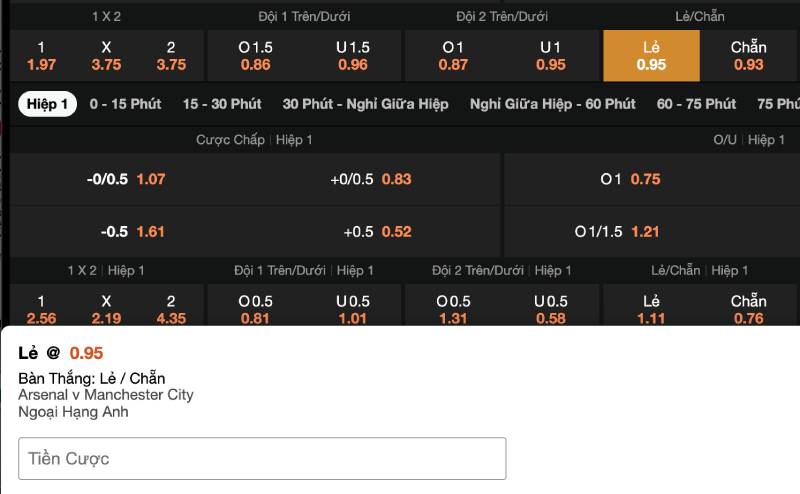Screen dimensions: 800x494
Task: Pick first-half Chẵn at 0.76
Action: 748,309
